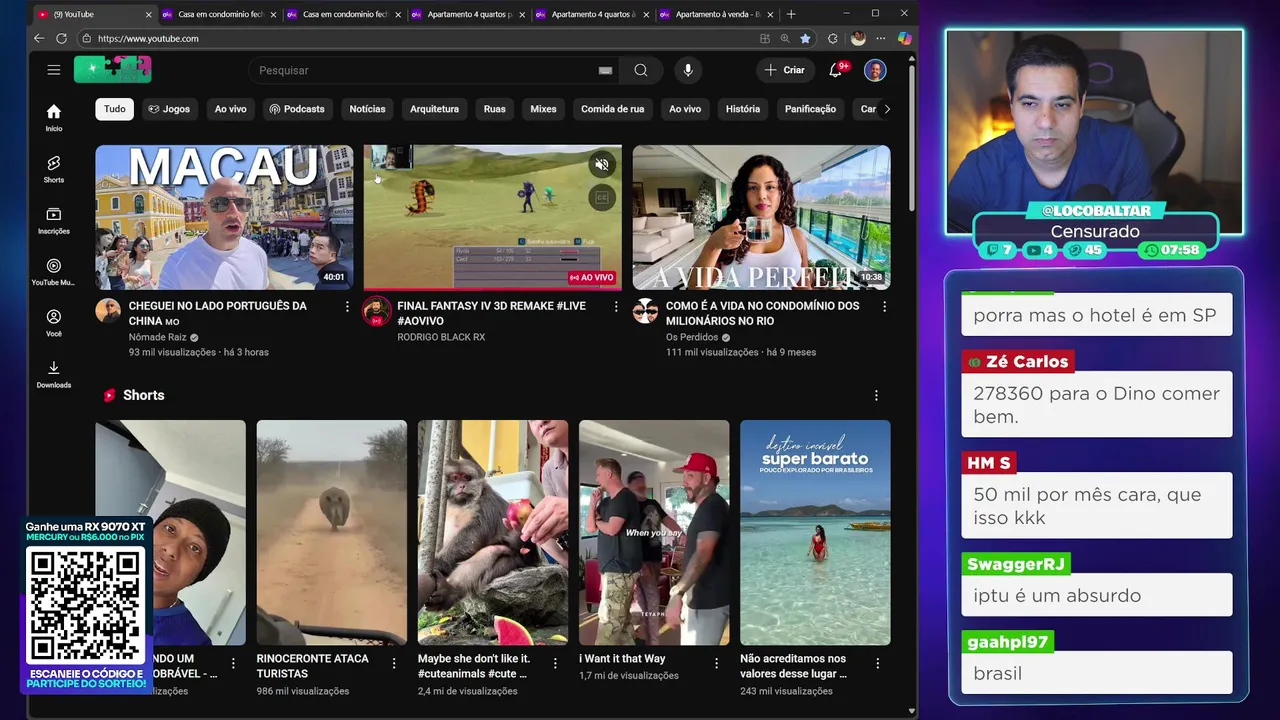1280x720 pixels.
Task: Select the História filter chip
Action: coord(743,109)
